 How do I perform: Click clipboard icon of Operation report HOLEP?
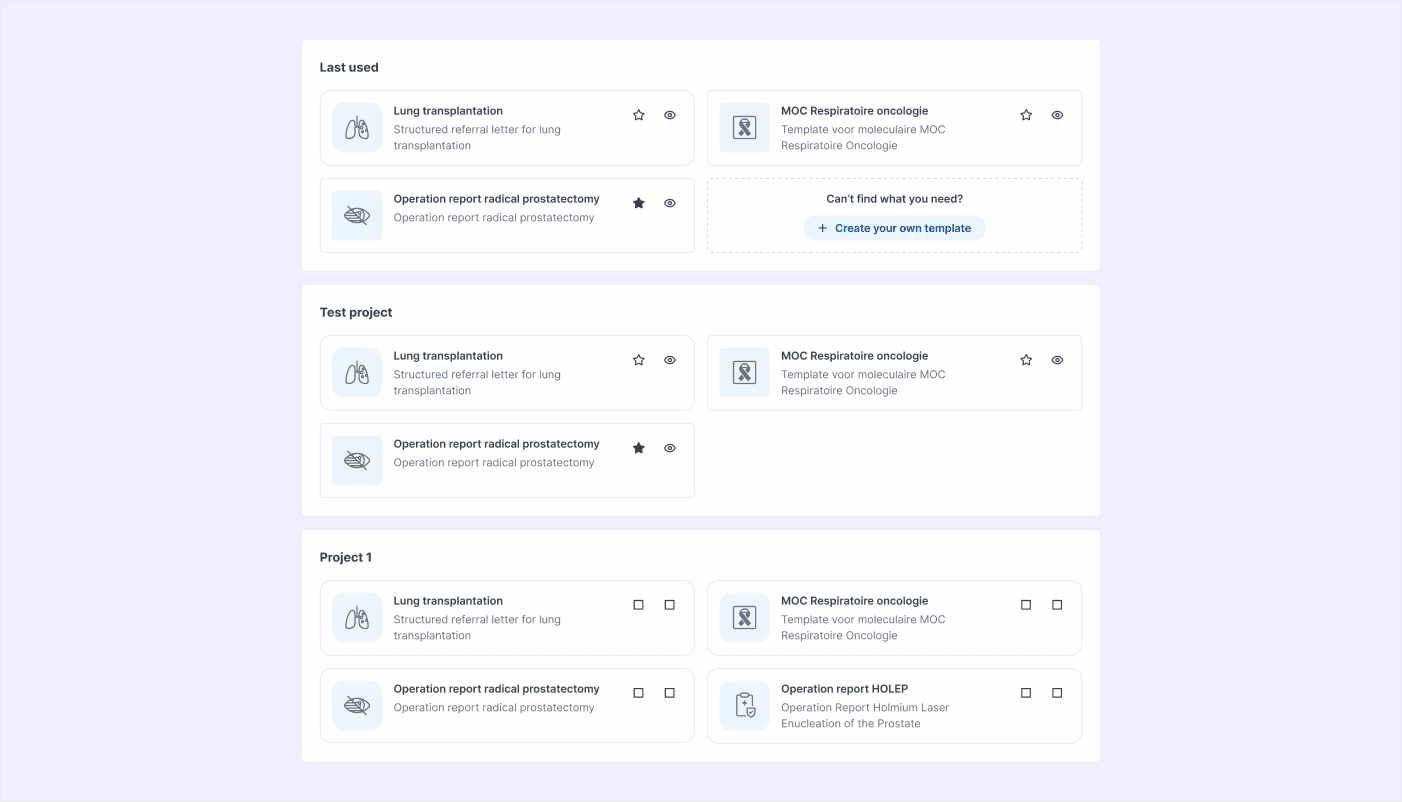point(744,706)
